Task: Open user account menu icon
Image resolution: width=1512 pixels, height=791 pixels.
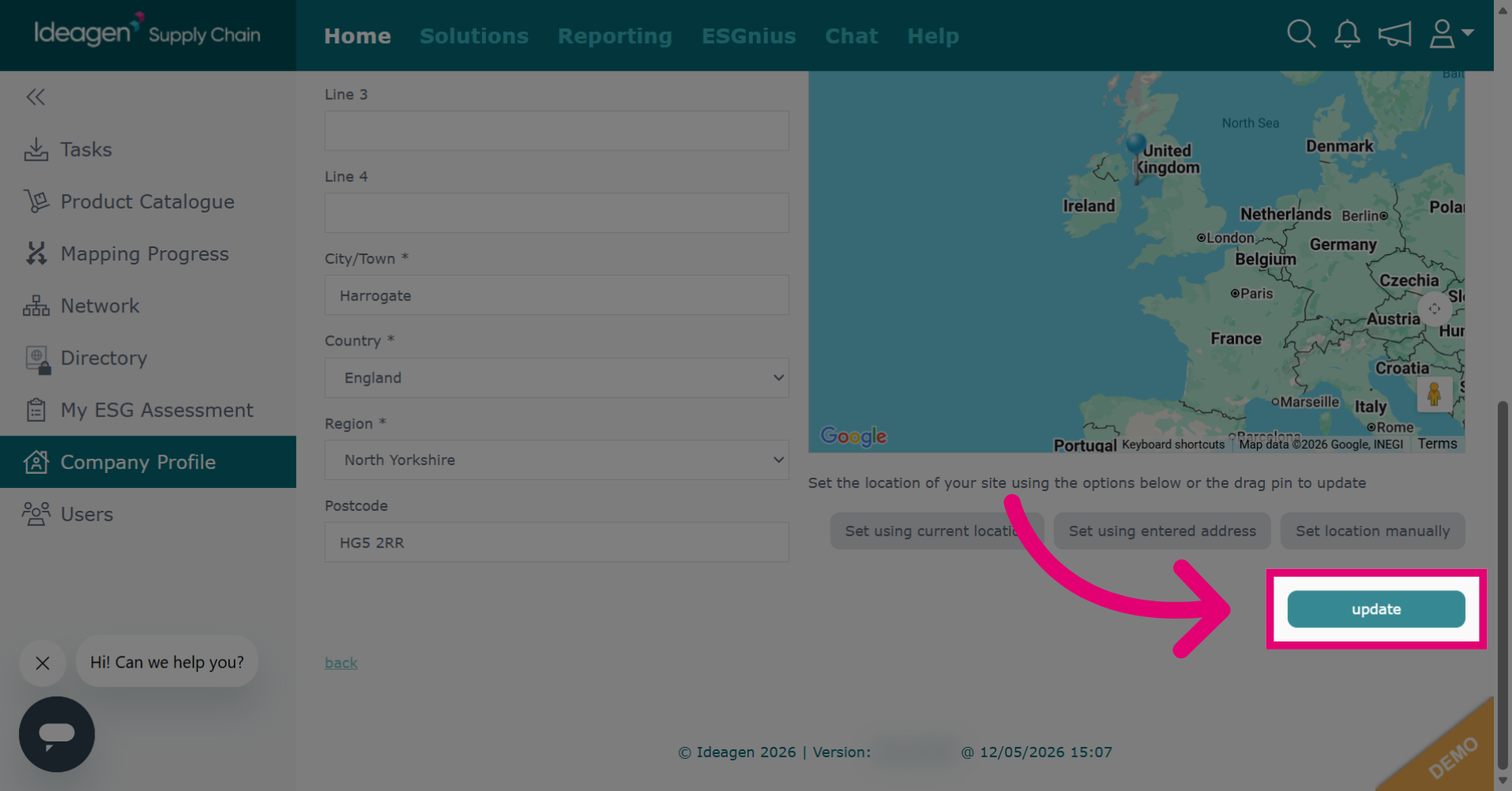Action: coord(1451,34)
